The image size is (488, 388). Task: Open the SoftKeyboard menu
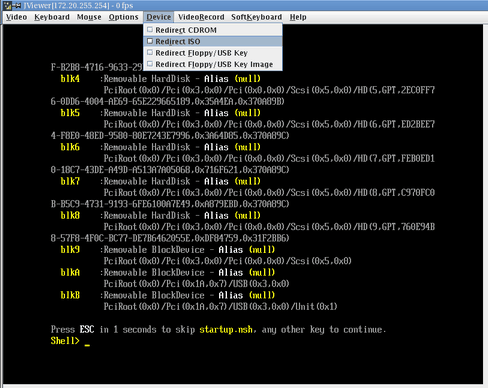tap(257, 17)
